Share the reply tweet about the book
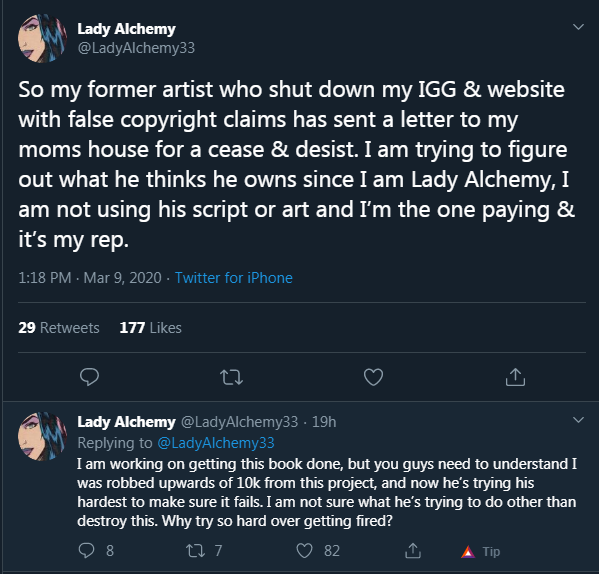This screenshot has height=574, width=599. [x=413, y=551]
